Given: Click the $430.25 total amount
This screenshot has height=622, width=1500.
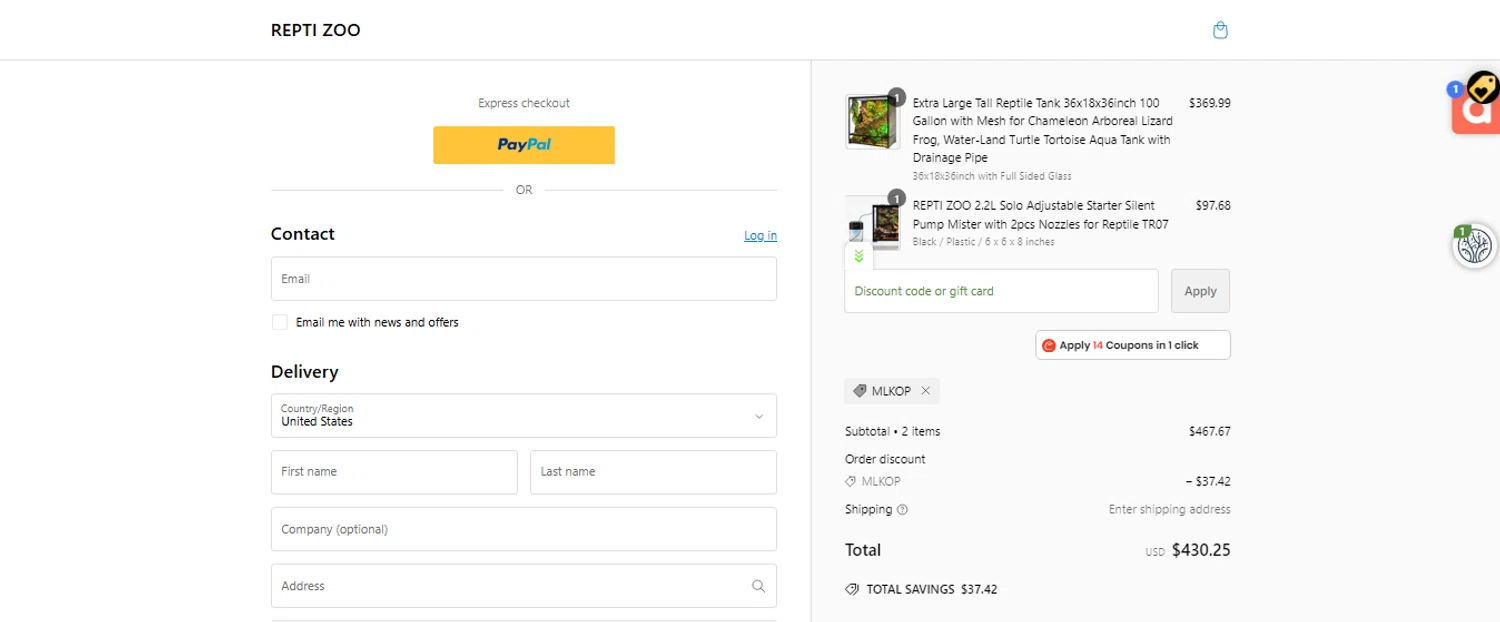Looking at the screenshot, I should [x=1201, y=550].
